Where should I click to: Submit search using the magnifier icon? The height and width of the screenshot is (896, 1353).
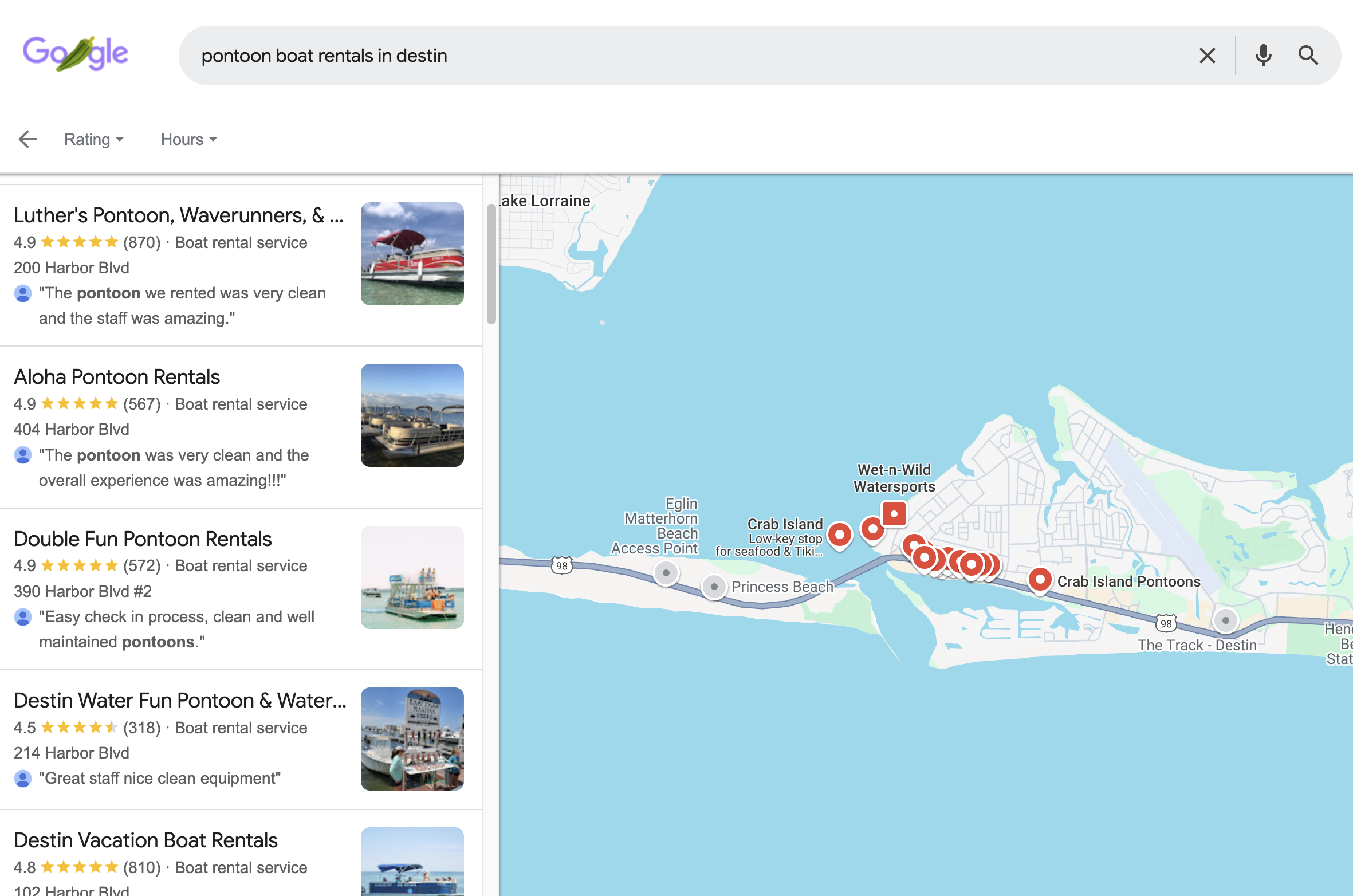pyautogui.click(x=1308, y=56)
